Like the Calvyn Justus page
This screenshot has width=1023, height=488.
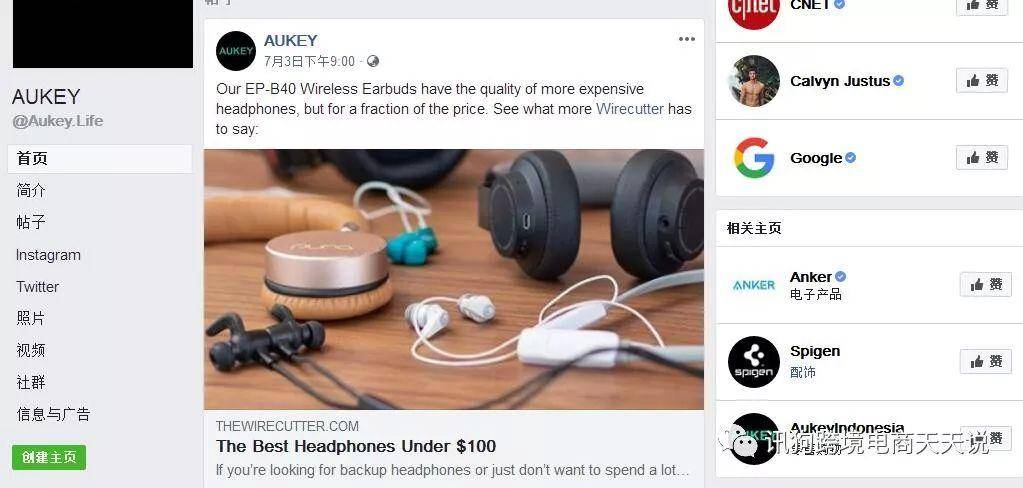point(982,80)
